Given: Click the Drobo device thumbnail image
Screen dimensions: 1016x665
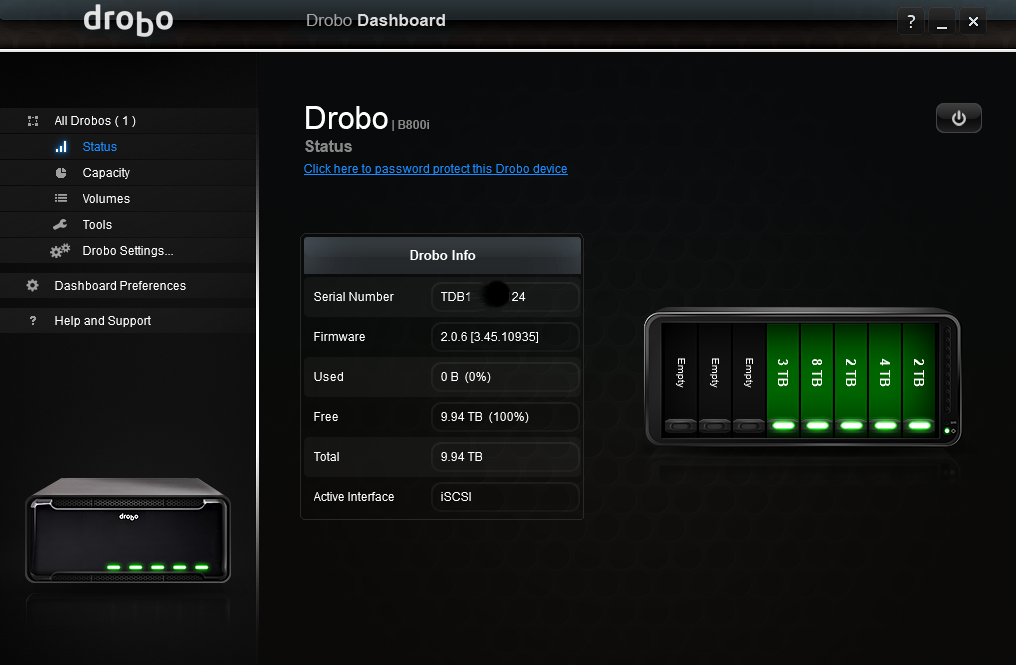Looking at the screenshot, I should (x=128, y=530).
